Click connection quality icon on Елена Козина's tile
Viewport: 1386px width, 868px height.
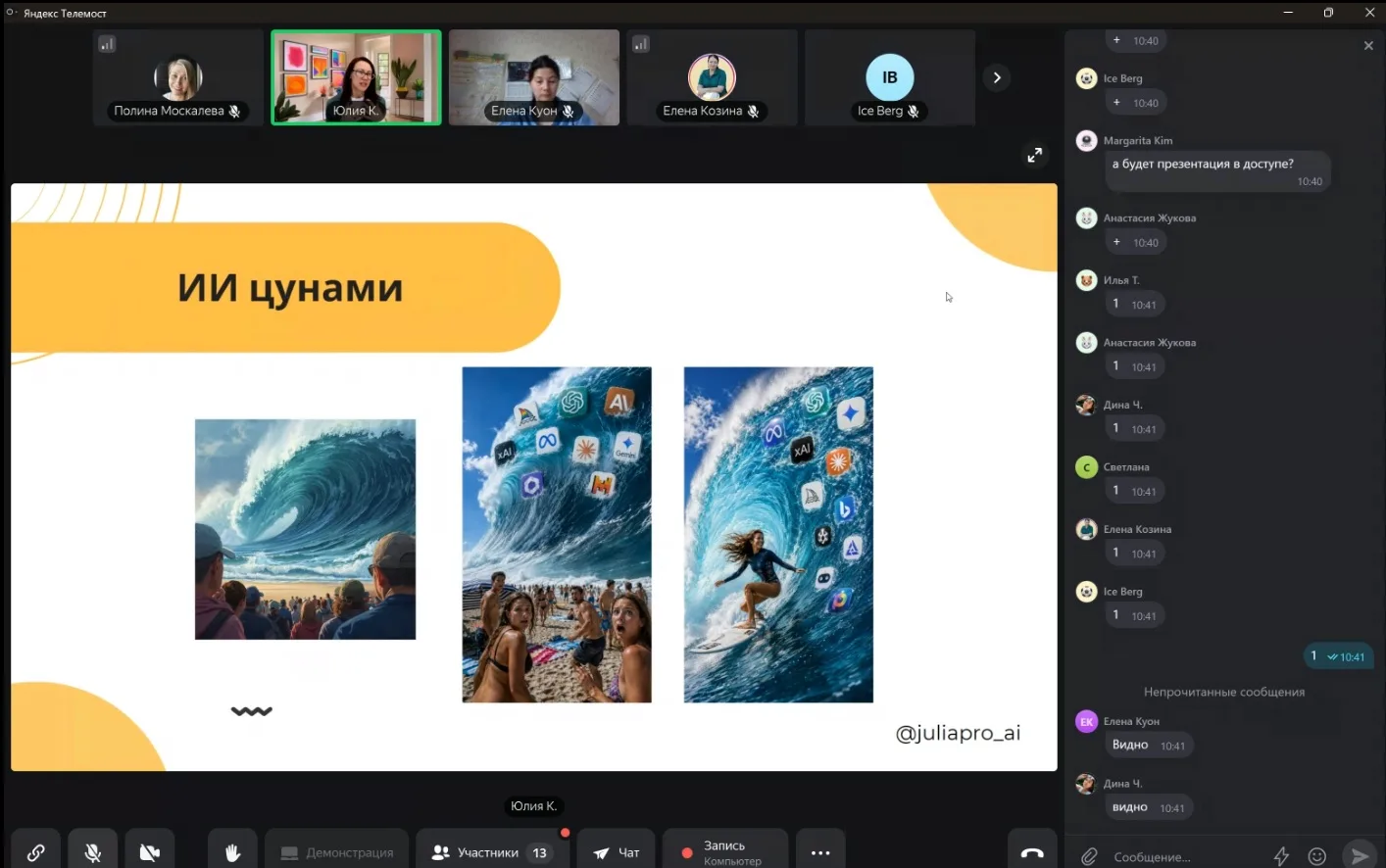click(641, 44)
